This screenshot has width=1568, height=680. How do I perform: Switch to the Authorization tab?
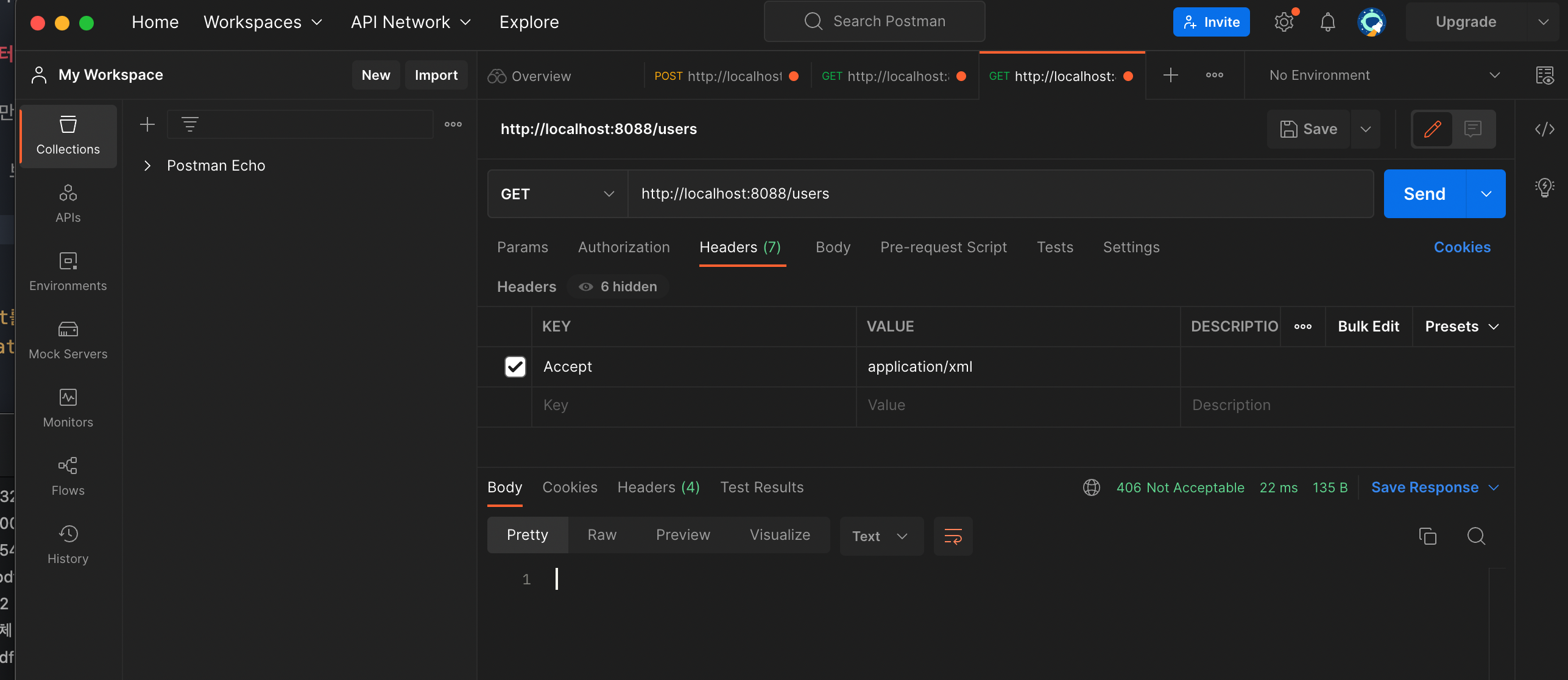(624, 247)
